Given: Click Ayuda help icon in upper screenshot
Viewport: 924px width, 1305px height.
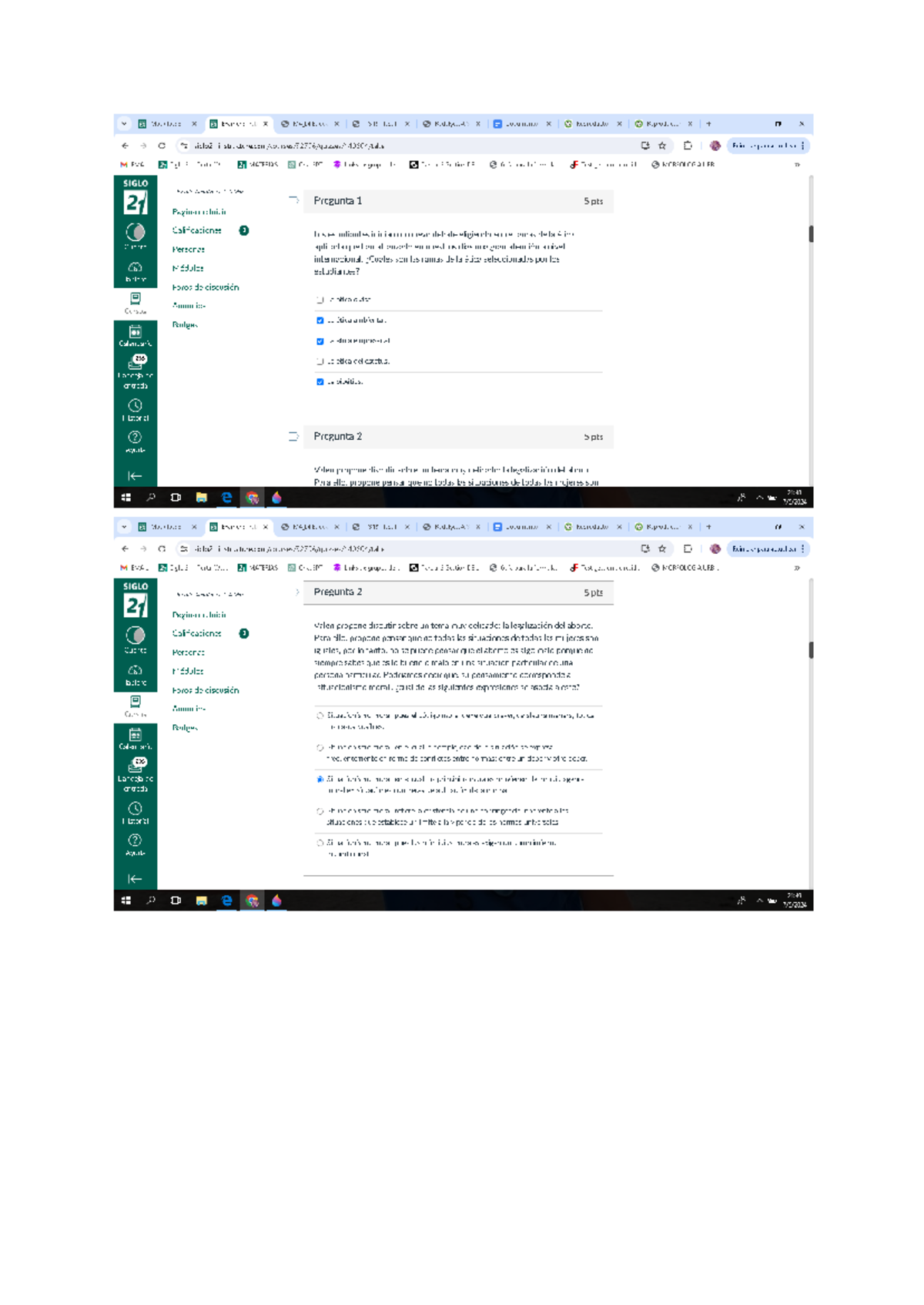Looking at the screenshot, I should 135,441.
